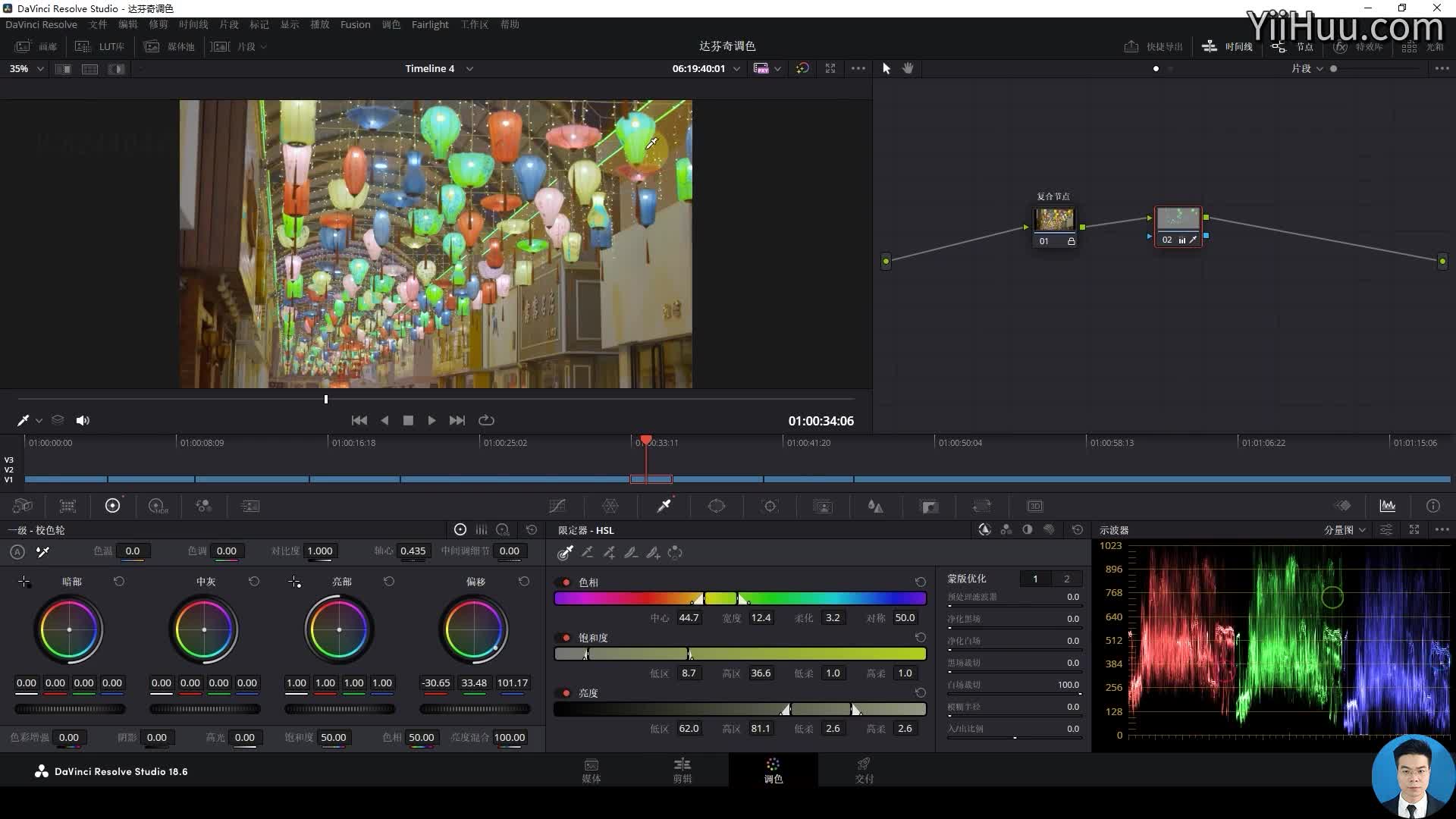Open the 片段 dropdown above node graph
1456x819 pixels.
pyautogui.click(x=1307, y=68)
